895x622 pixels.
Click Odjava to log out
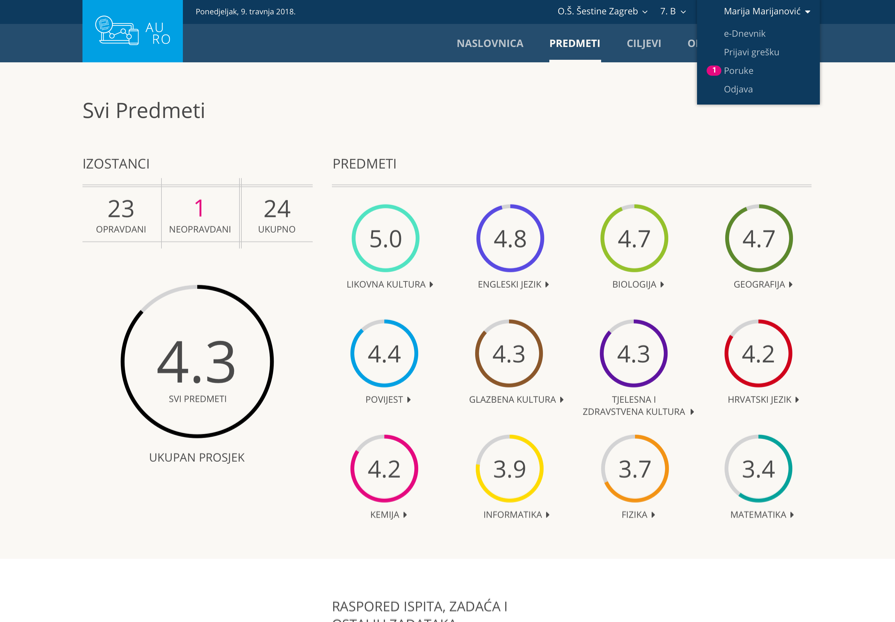pos(738,89)
